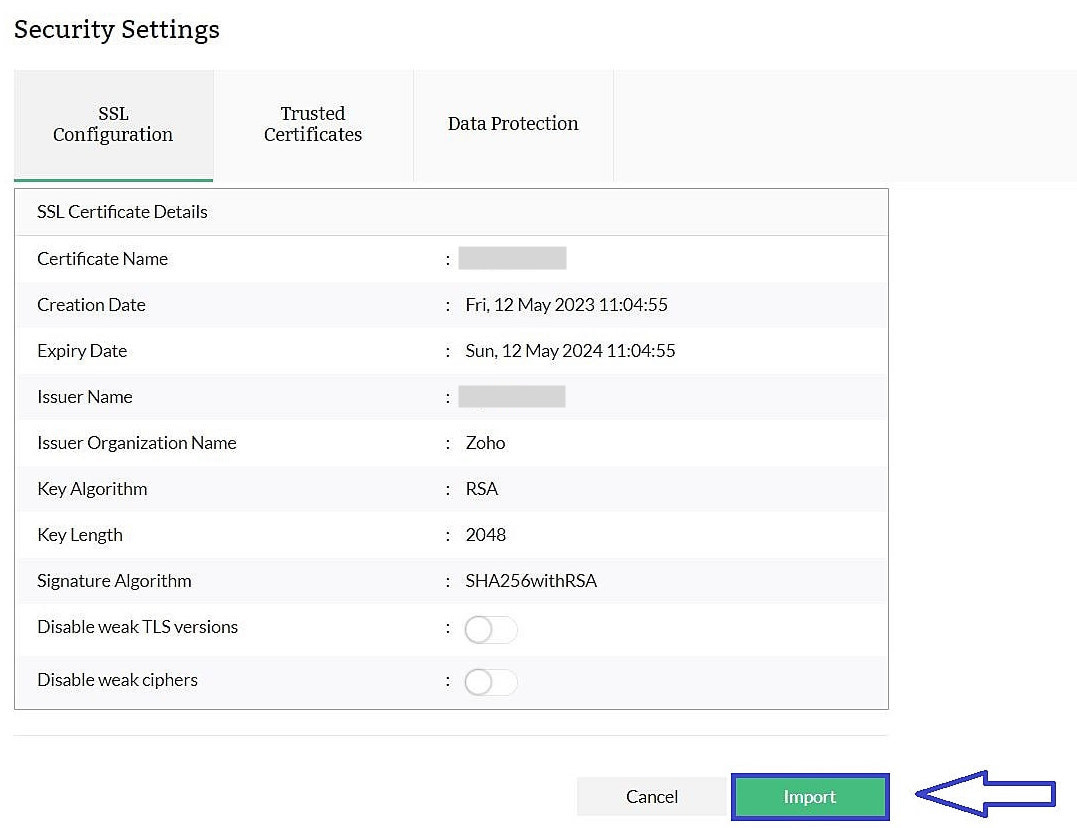Click the Security Settings heading

116,30
